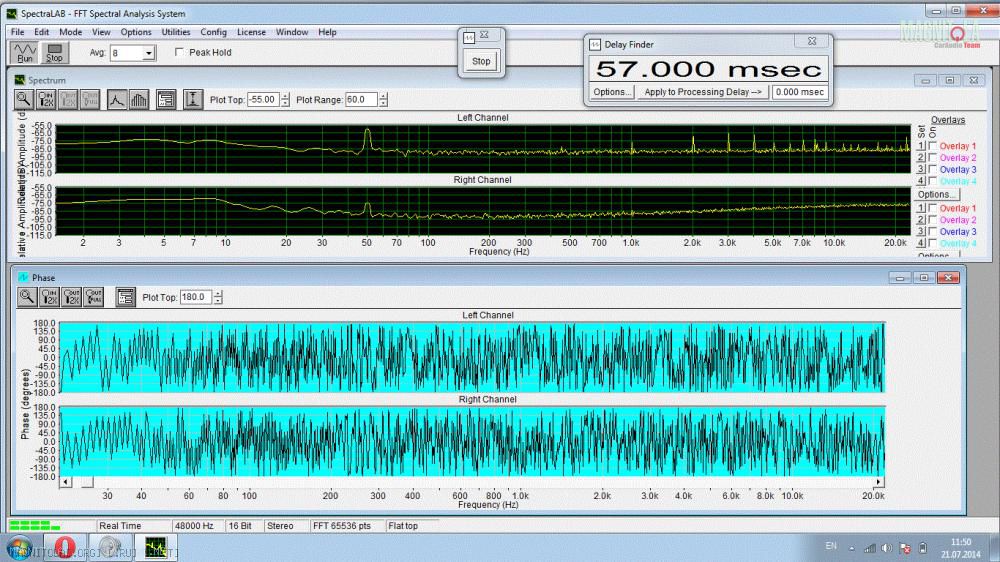Increase Phase Plot Top value
Viewport: 1000px width, 562px height.
(218, 293)
